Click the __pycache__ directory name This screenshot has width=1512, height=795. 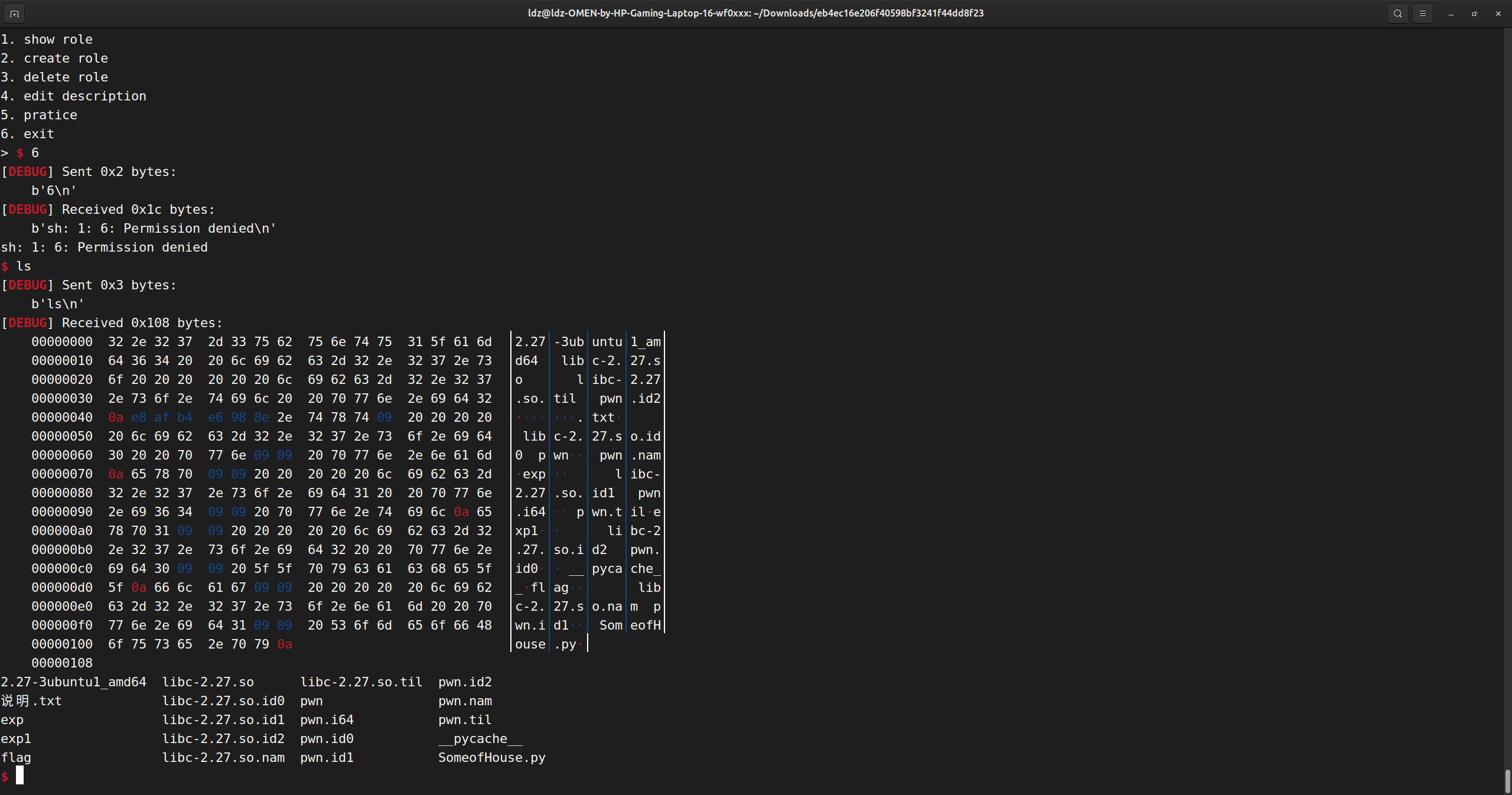tap(480, 738)
